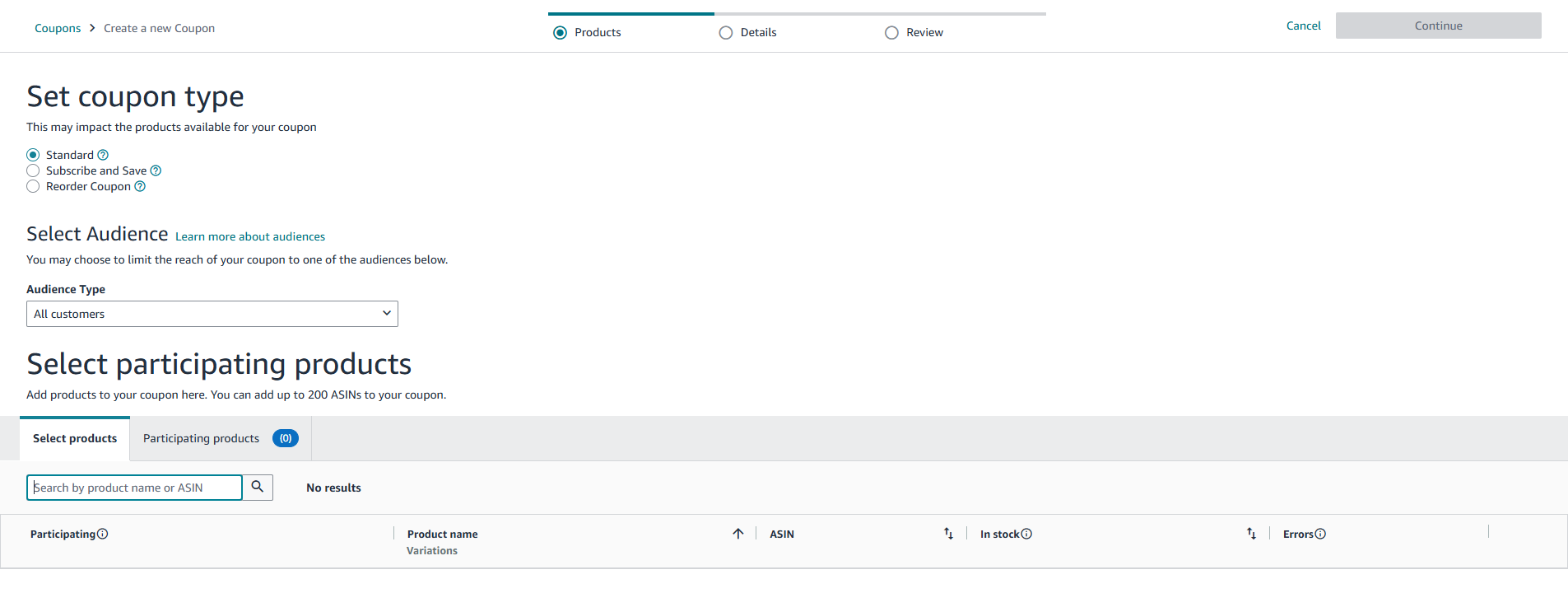Sort ascending by Product name arrow
Image resolution: width=1568 pixels, height=607 pixels.
coord(738,534)
